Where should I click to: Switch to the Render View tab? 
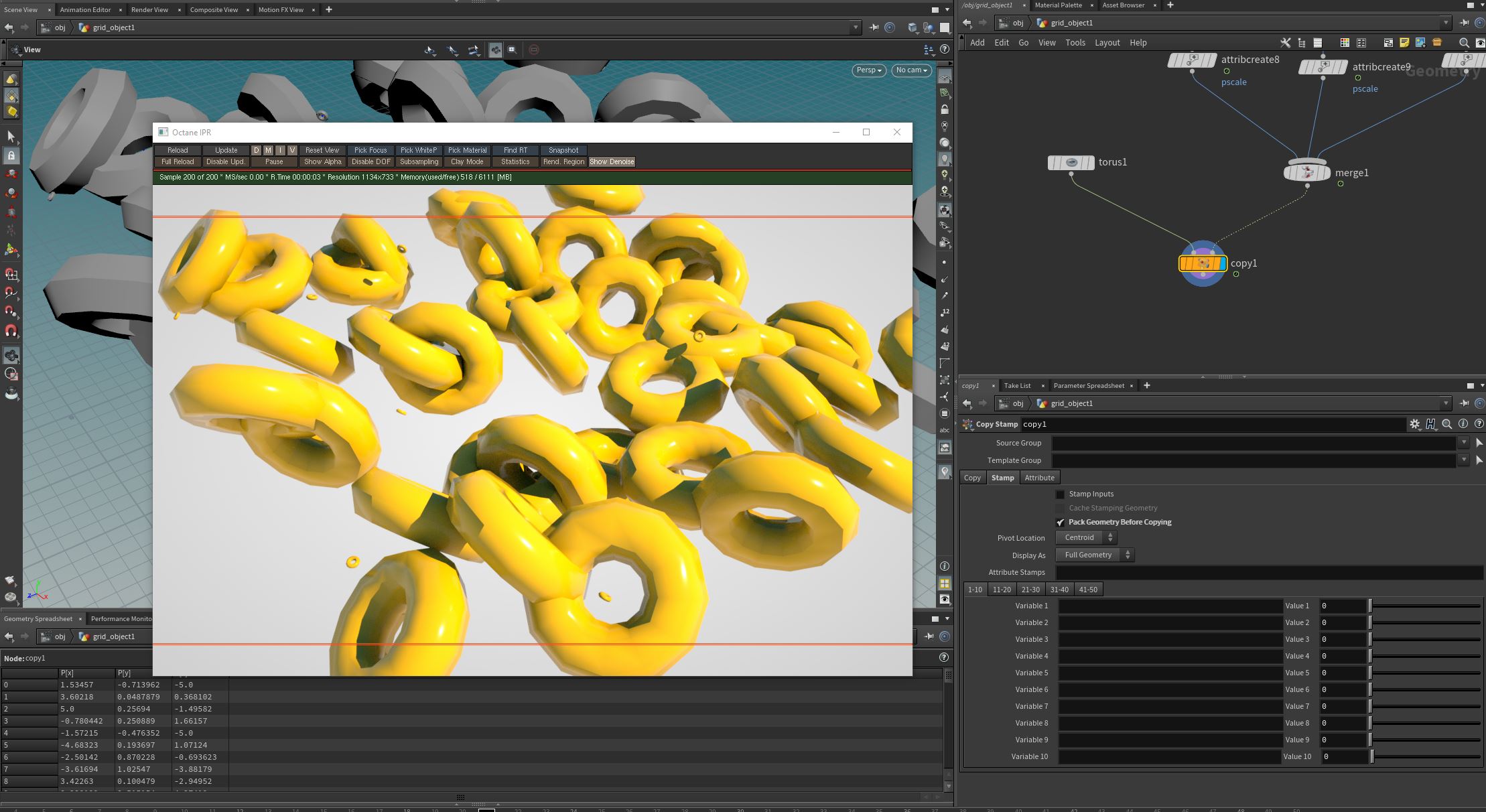(149, 9)
